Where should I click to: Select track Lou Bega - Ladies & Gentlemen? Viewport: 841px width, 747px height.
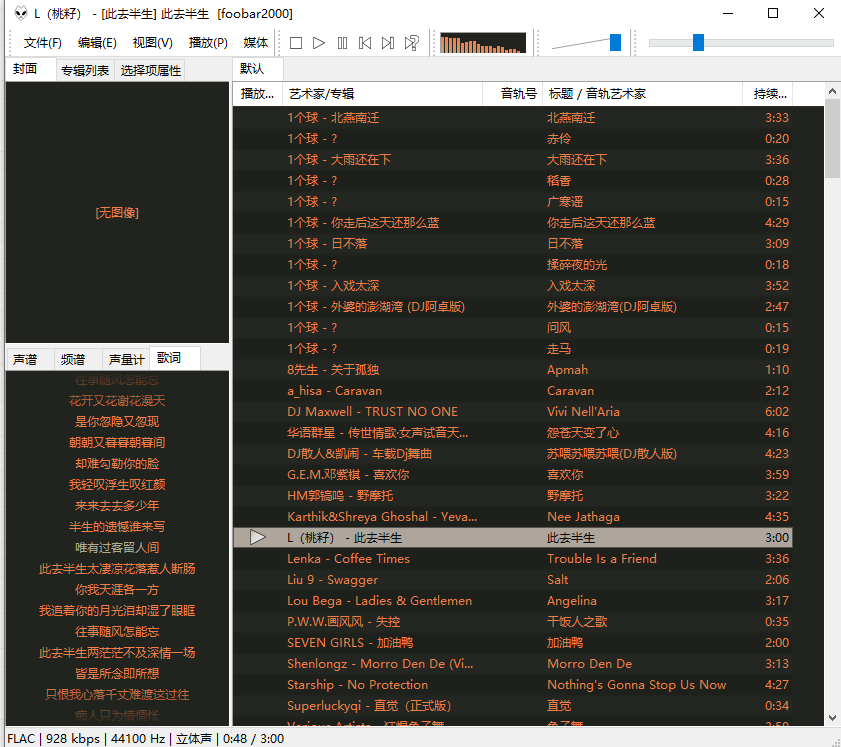pyautogui.click(x=513, y=601)
